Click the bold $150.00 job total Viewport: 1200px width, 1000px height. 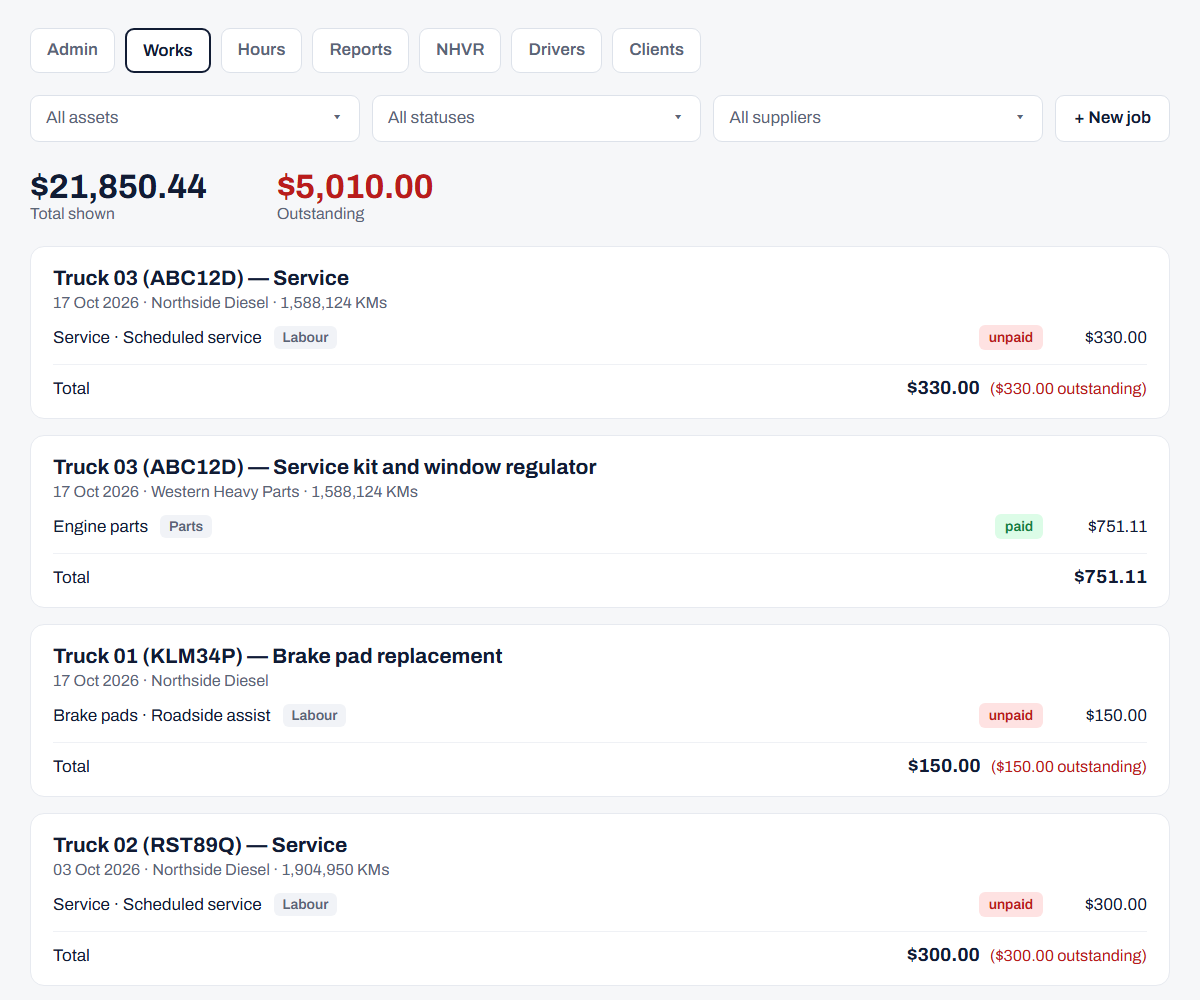pyautogui.click(x=944, y=766)
